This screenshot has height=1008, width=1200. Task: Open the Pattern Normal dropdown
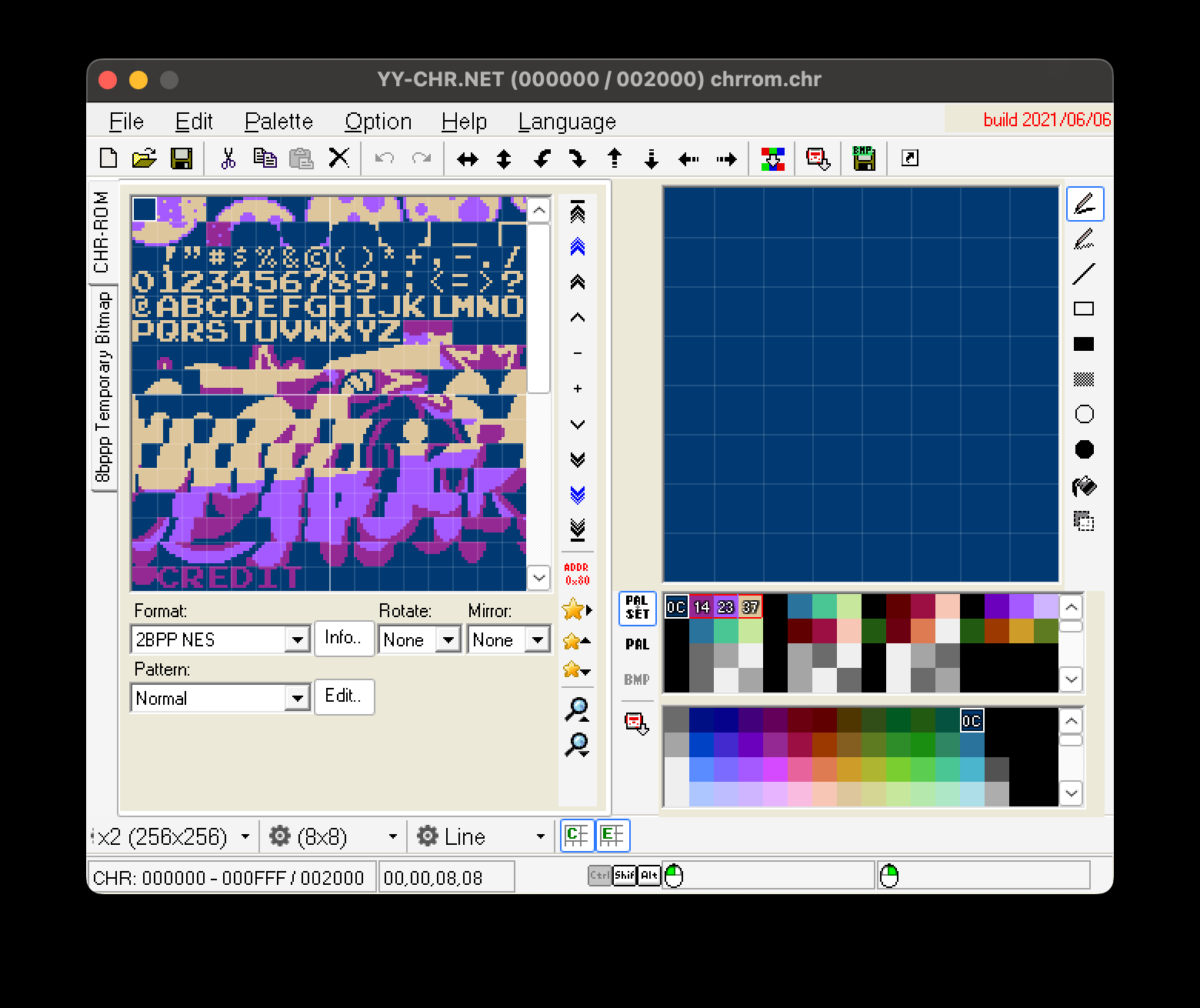[x=296, y=699]
